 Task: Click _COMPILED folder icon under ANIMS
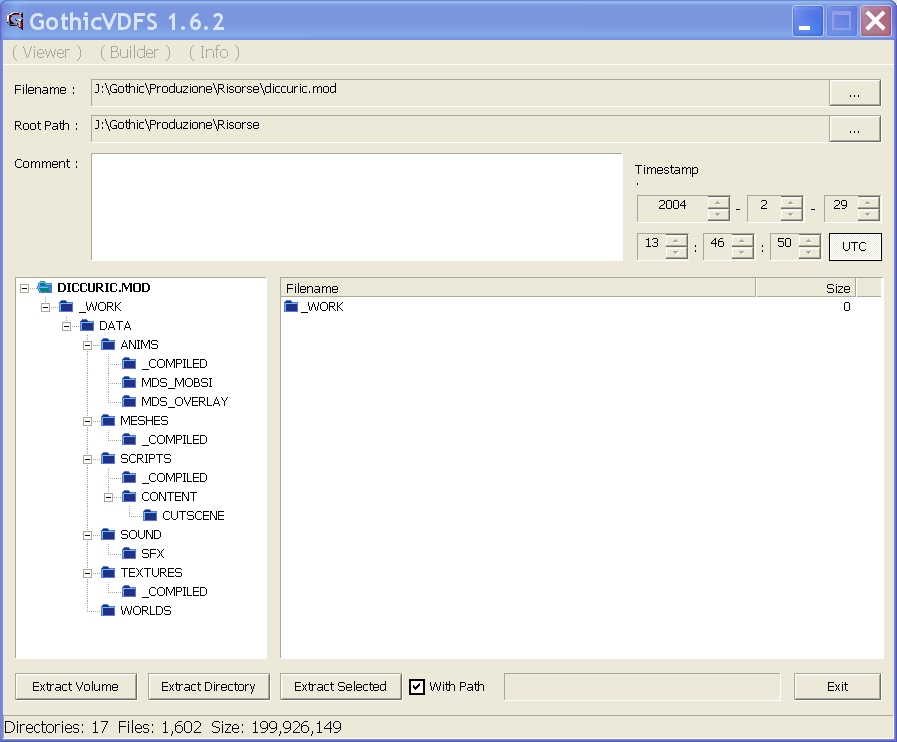click(130, 363)
